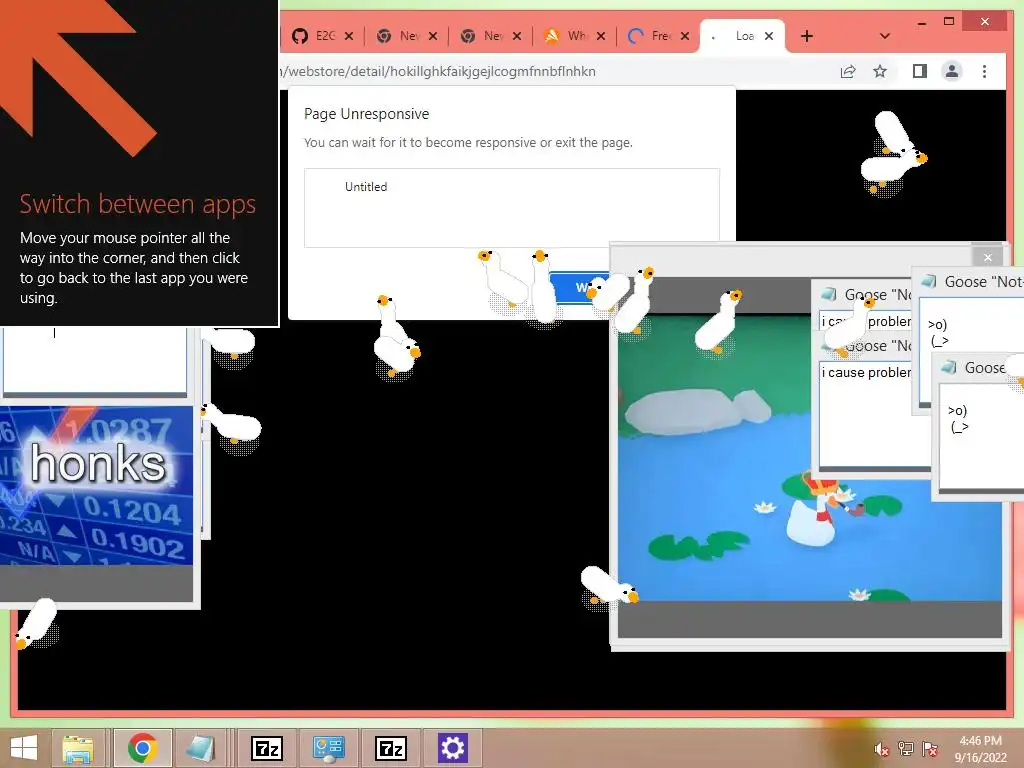Switch to the GitHub E2G tab
The image size is (1024, 768).
313,36
